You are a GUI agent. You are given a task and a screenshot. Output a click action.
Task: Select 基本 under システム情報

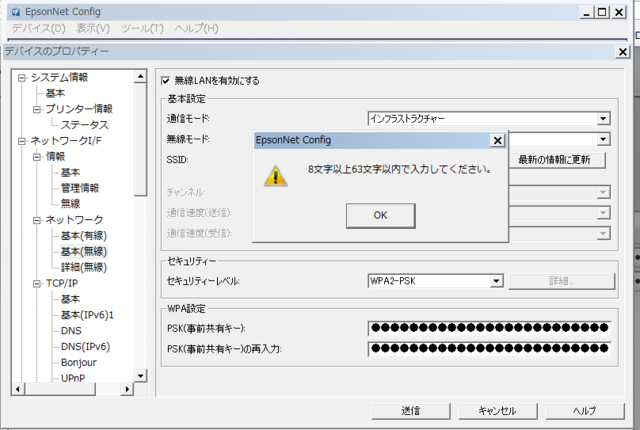coord(55,93)
